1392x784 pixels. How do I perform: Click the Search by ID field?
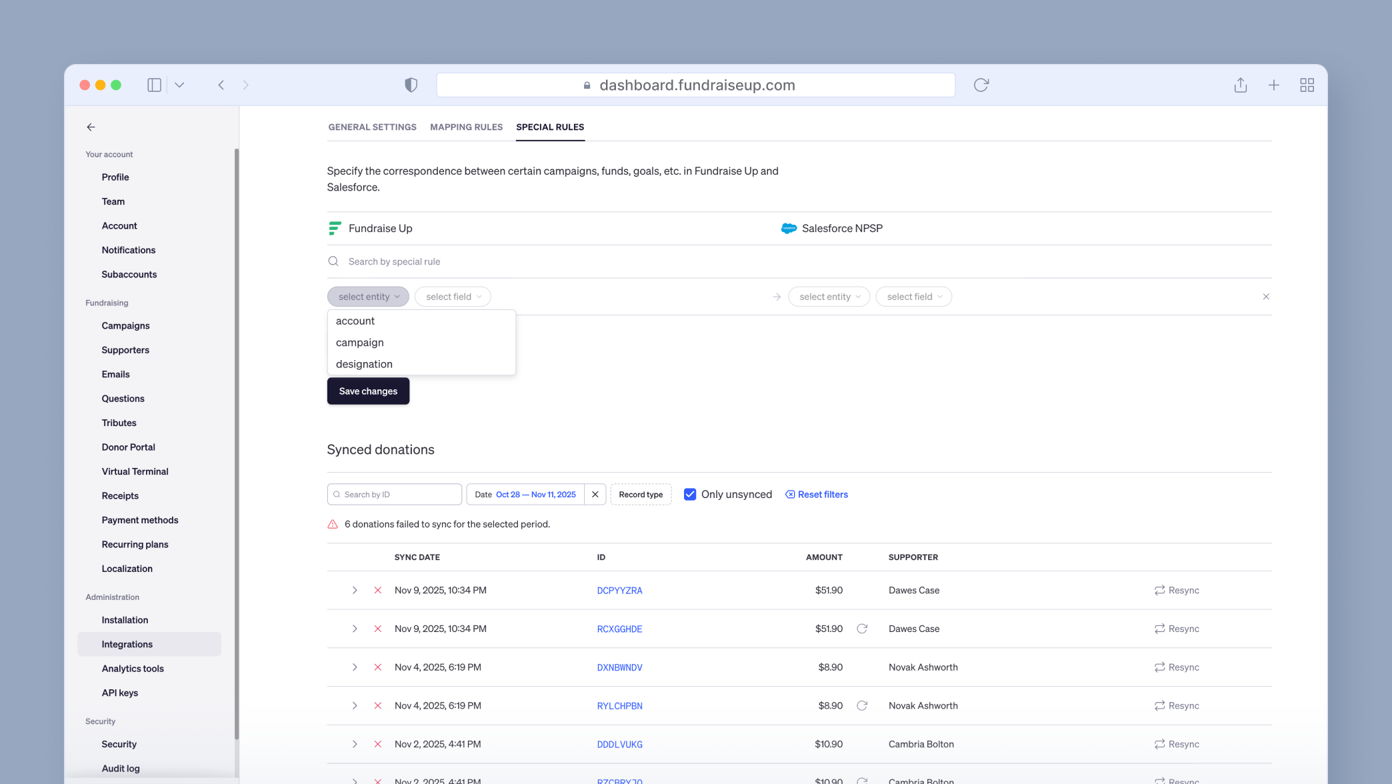[x=395, y=494]
